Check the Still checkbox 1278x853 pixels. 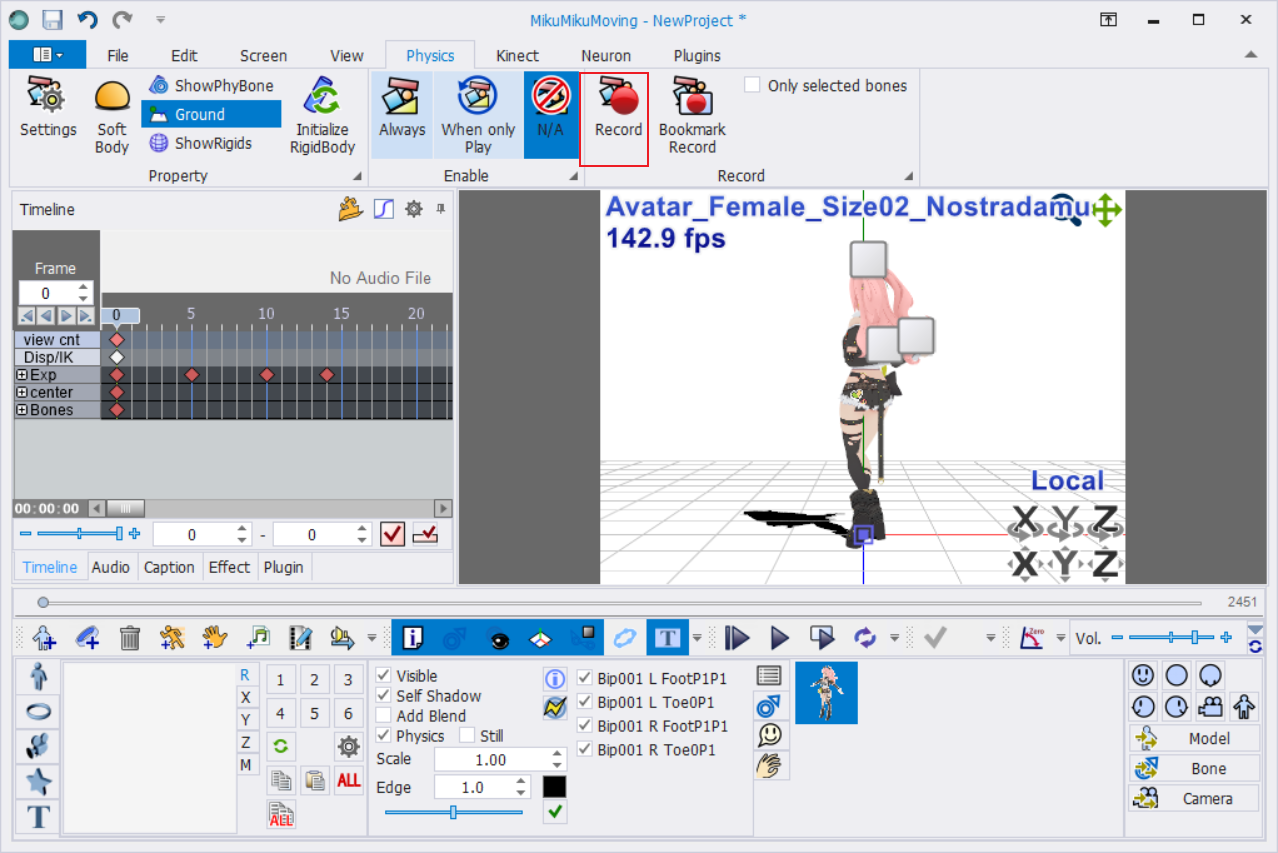[x=467, y=736]
